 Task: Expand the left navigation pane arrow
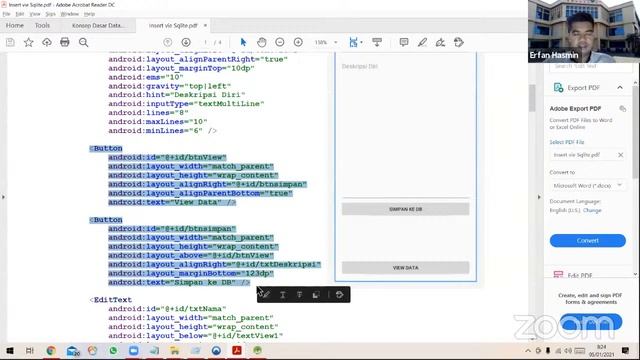[3, 197]
